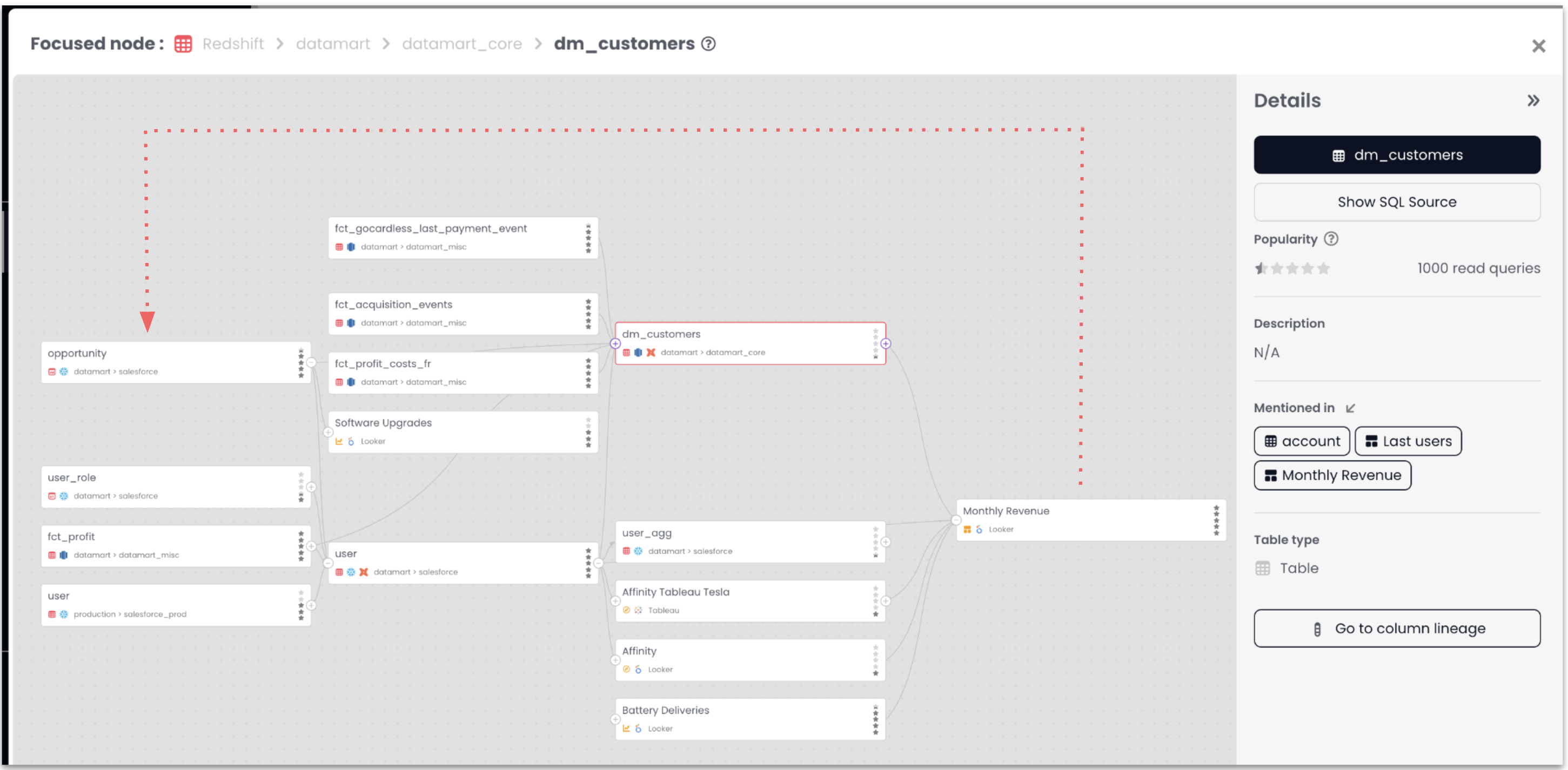The height and width of the screenshot is (770, 1568).
Task: Collapse the Monthly Revenue node minus button
Action: tap(956, 520)
